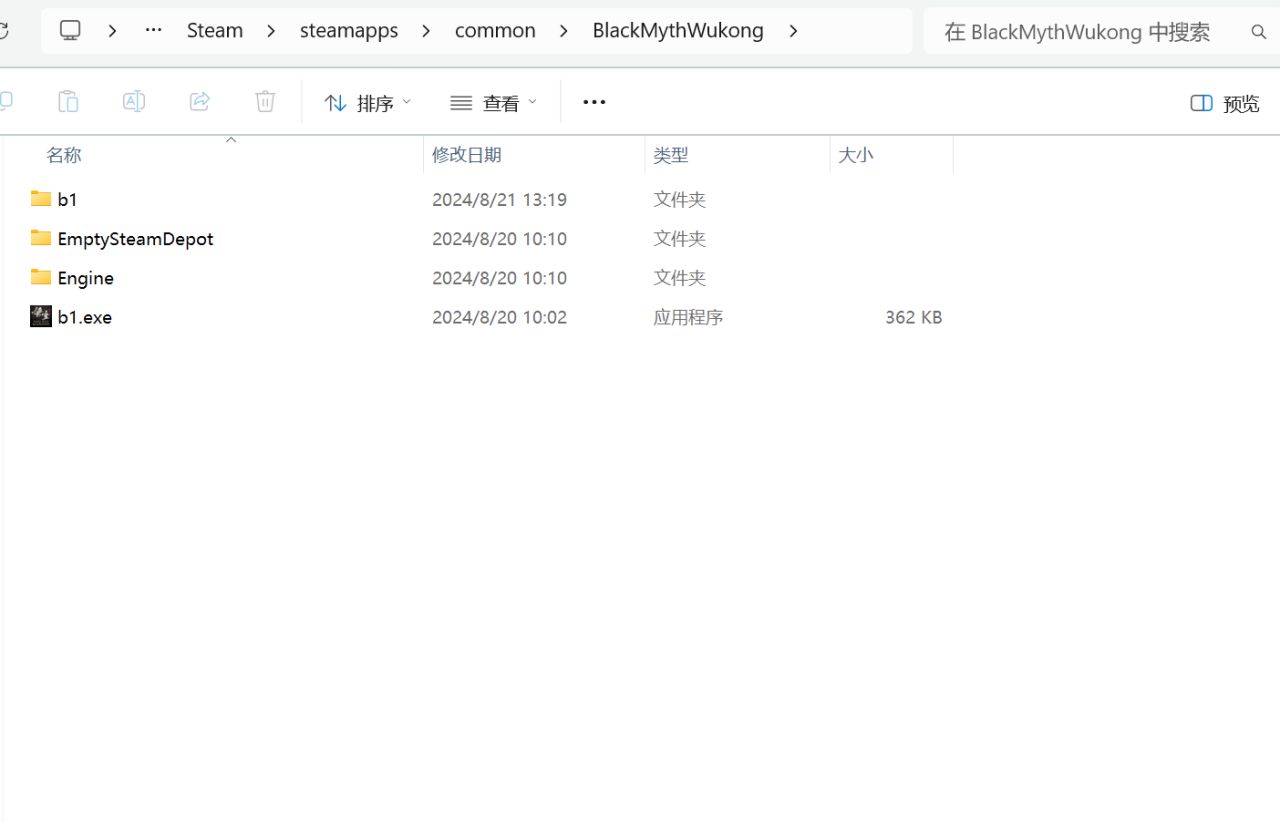Screen dimensions: 1280x822
Task: Click the Share icon in the toolbar
Action: click(x=200, y=101)
